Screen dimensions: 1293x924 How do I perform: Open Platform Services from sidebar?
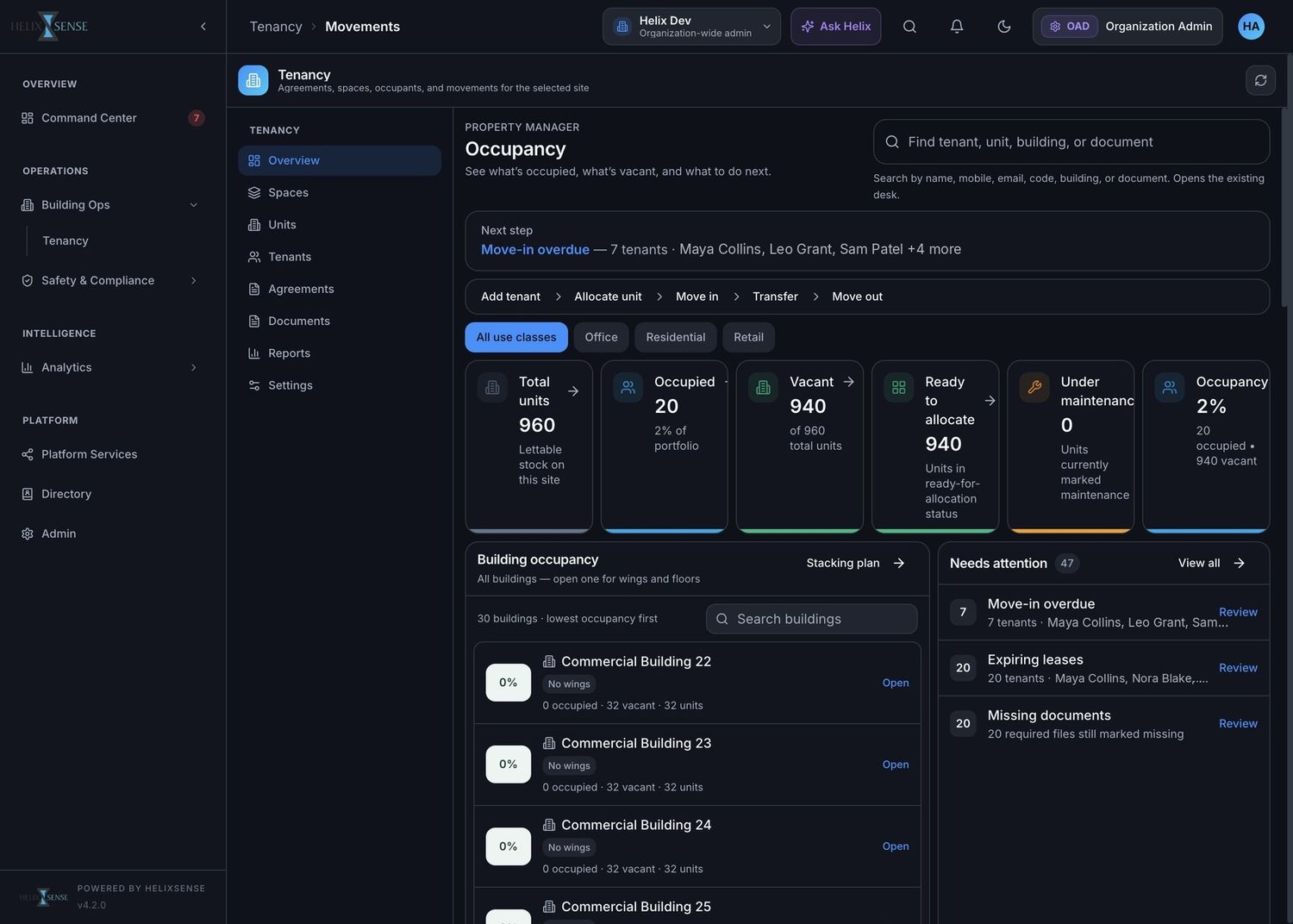click(113, 454)
